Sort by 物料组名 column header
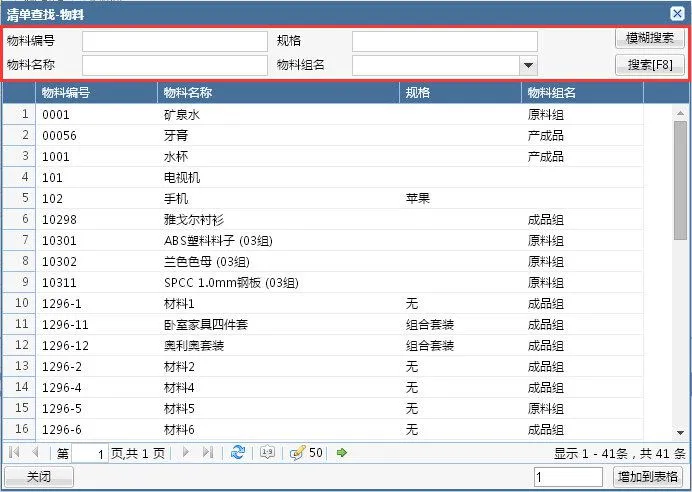This screenshot has width=692, height=492. 583,93
